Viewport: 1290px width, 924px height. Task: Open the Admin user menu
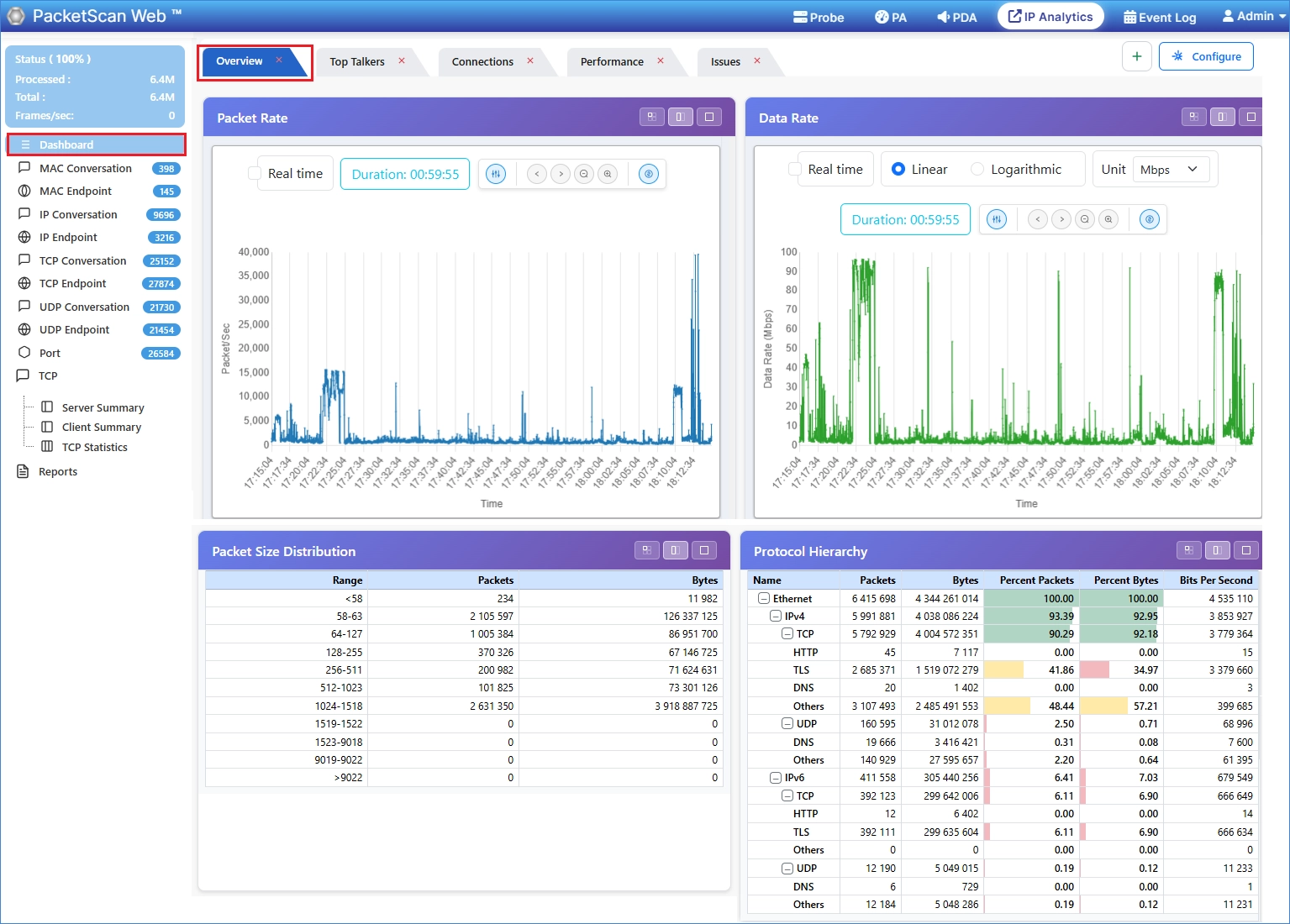click(x=1253, y=16)
